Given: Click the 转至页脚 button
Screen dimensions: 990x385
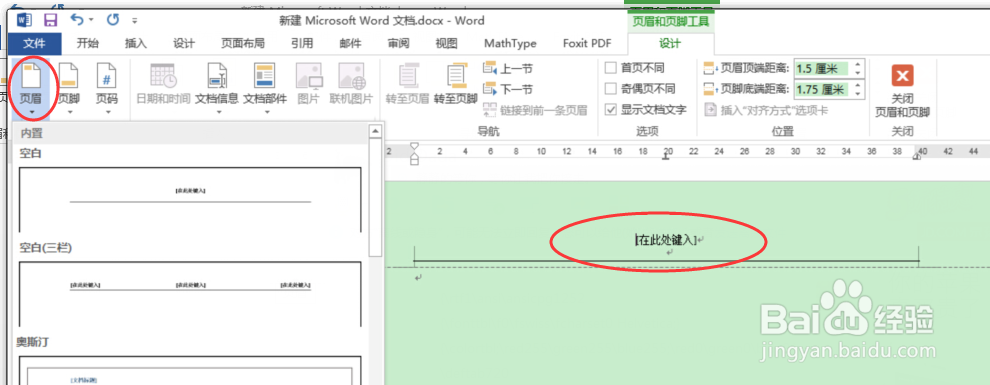Looking at the screenshot, I should [x=455, y=85].
